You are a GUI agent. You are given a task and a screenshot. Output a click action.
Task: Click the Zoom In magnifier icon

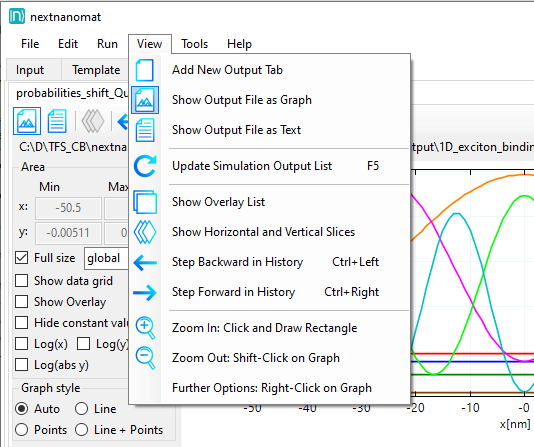[145, 328]
